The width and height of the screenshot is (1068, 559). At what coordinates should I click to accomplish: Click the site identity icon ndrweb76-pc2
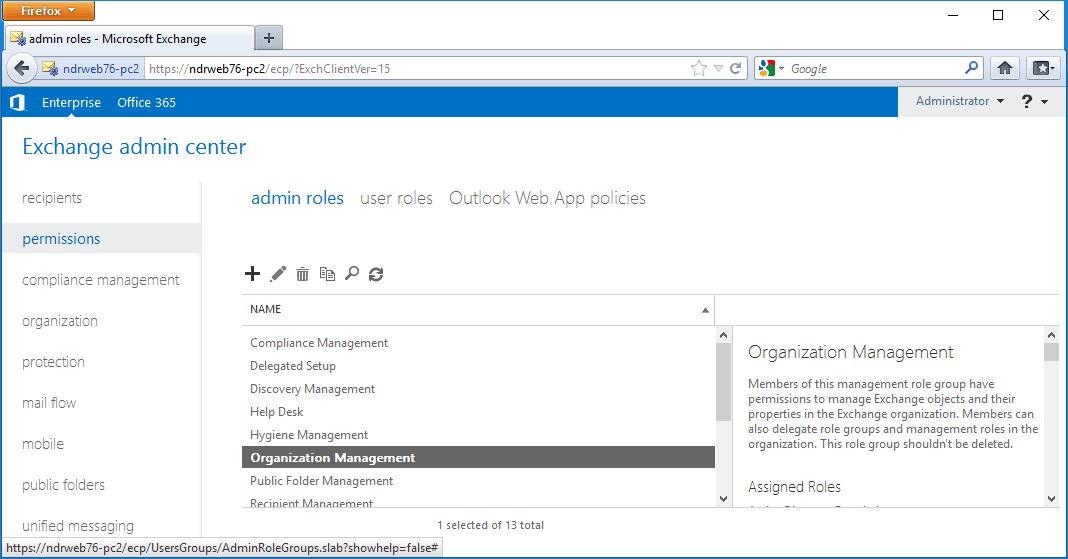point(91,69)
